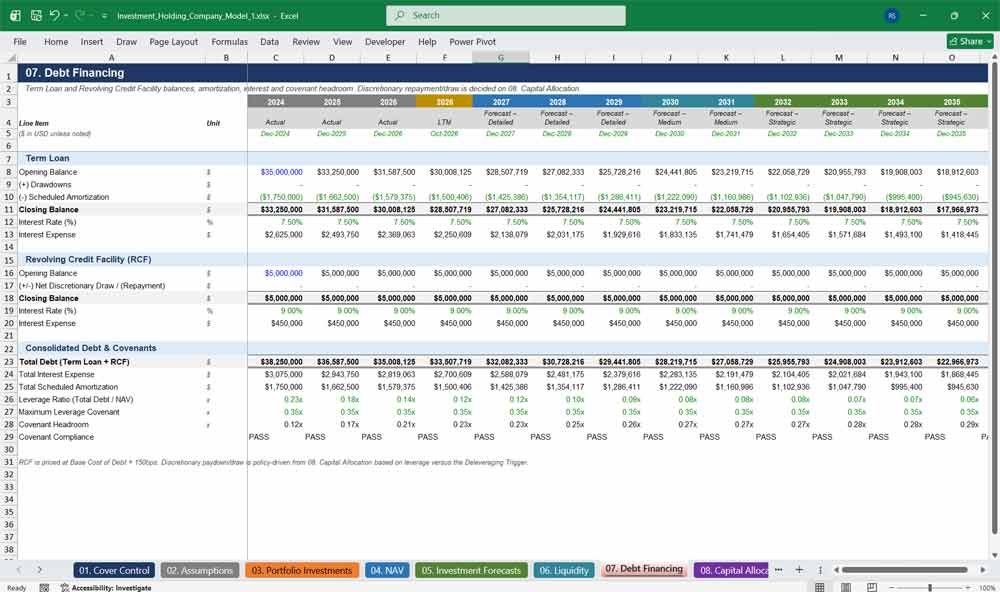Select 2024 Total Debt $38,250,000 cell
Screen dimensions: 1000x592
pyautogui.click(x=276, y=362)
